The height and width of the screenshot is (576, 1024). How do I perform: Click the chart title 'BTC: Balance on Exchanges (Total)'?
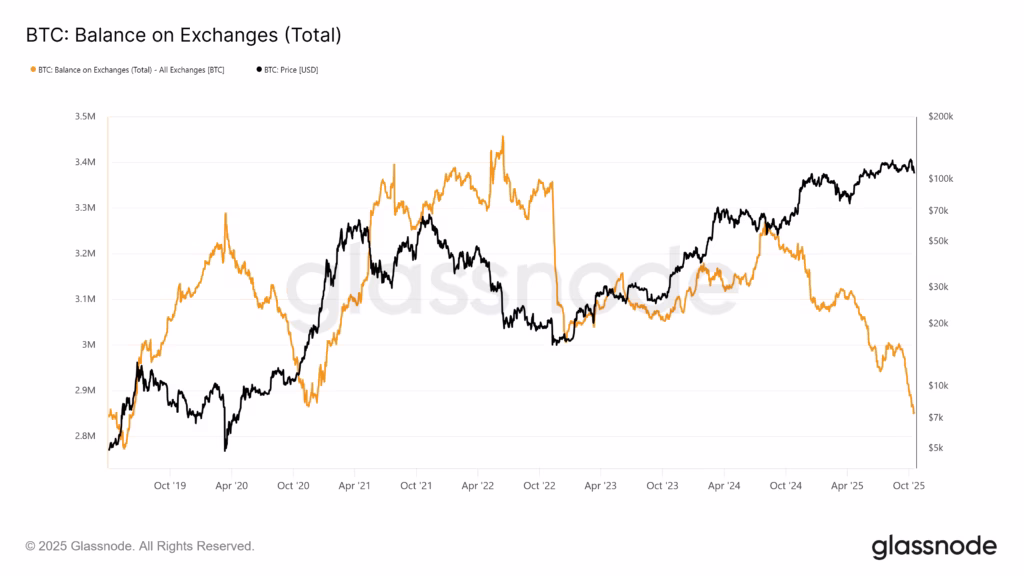click(183, 35)
